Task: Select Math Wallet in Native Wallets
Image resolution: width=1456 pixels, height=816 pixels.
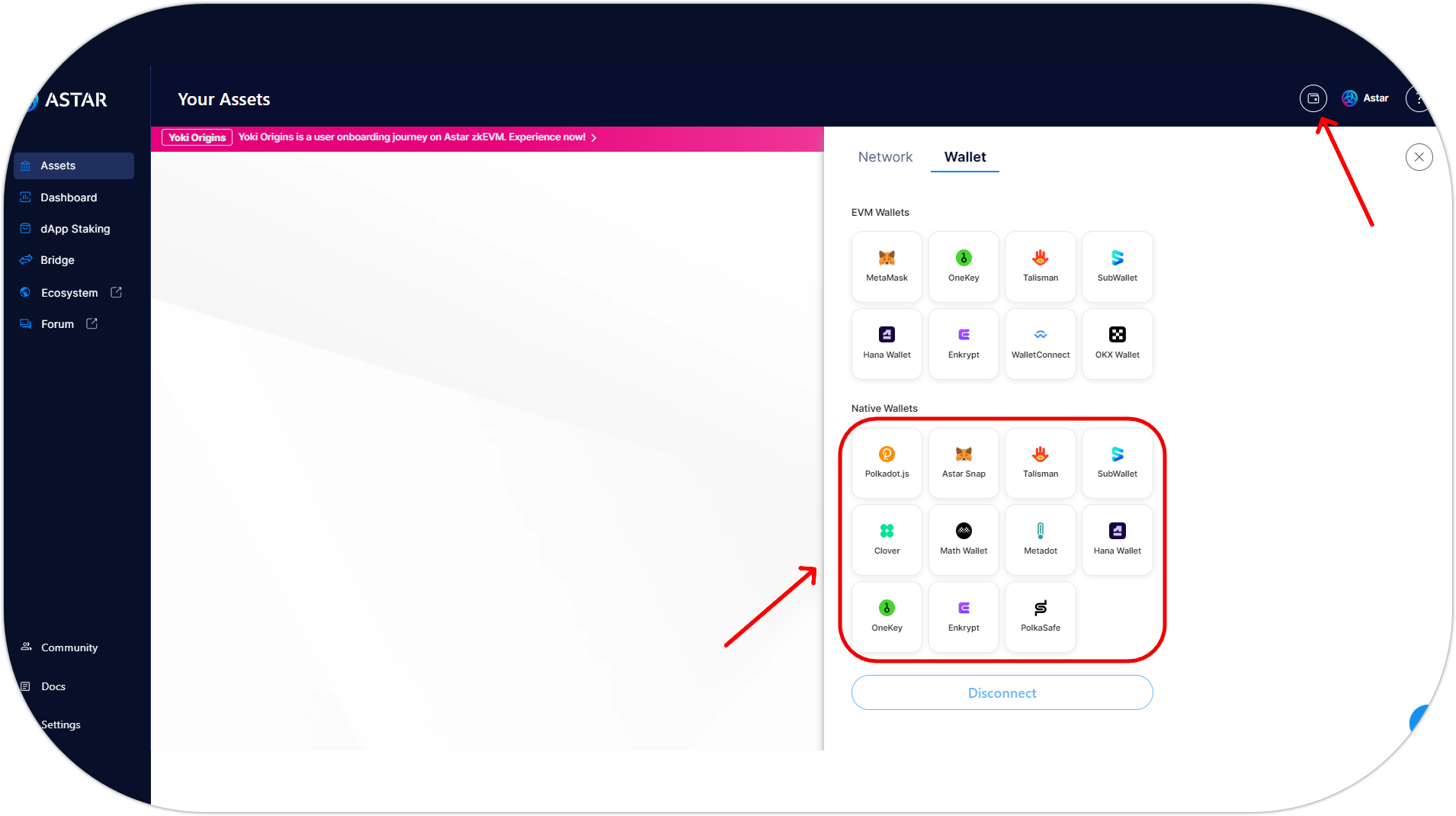Action: coord(964,539)
